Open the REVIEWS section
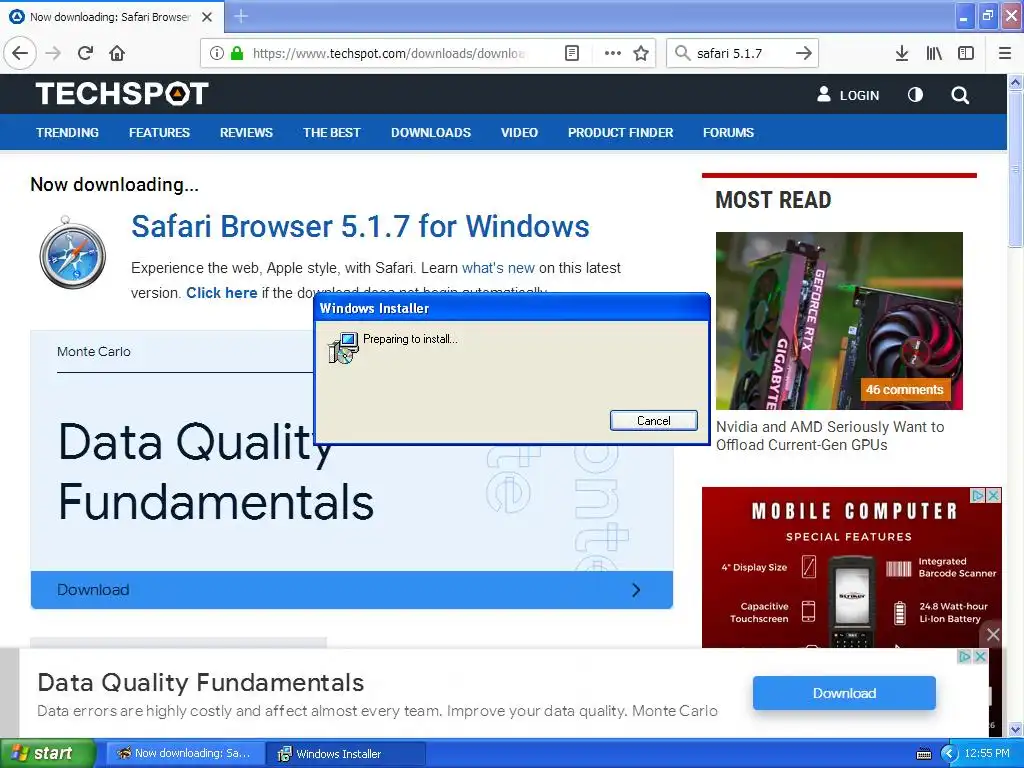Viewport: 1024px width, 768px height. 246,133
